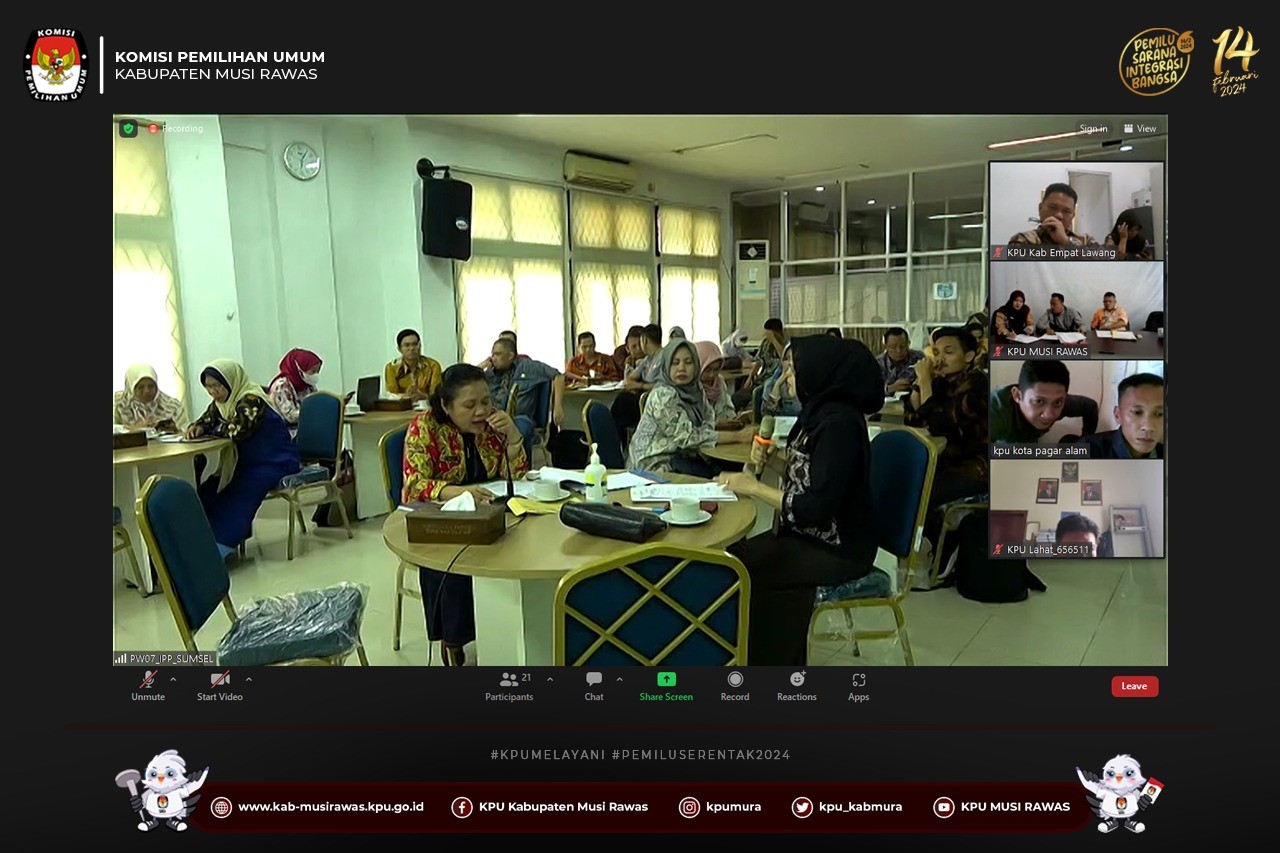
Task: Open the Chat panel
Action: [x=594, y=680]
